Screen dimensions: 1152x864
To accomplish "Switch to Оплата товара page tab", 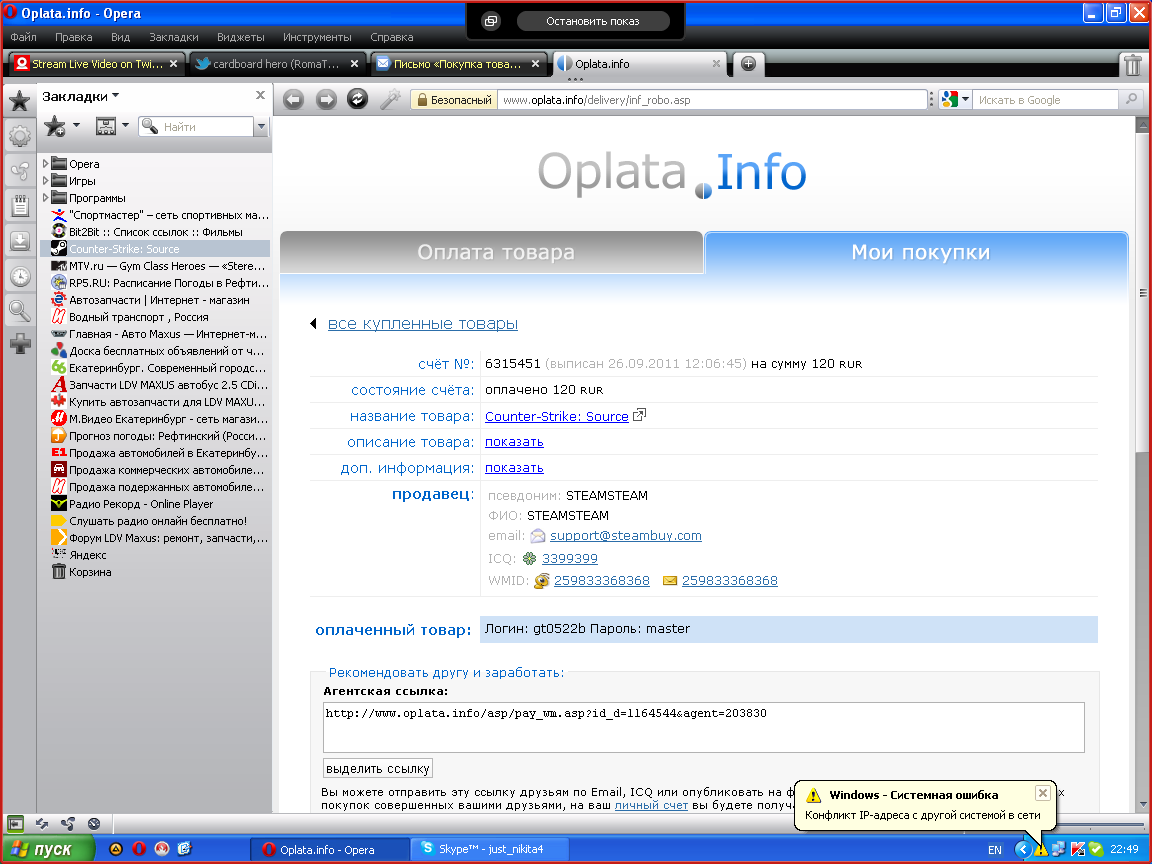I will pyautogui.click(x=492, y=252).
